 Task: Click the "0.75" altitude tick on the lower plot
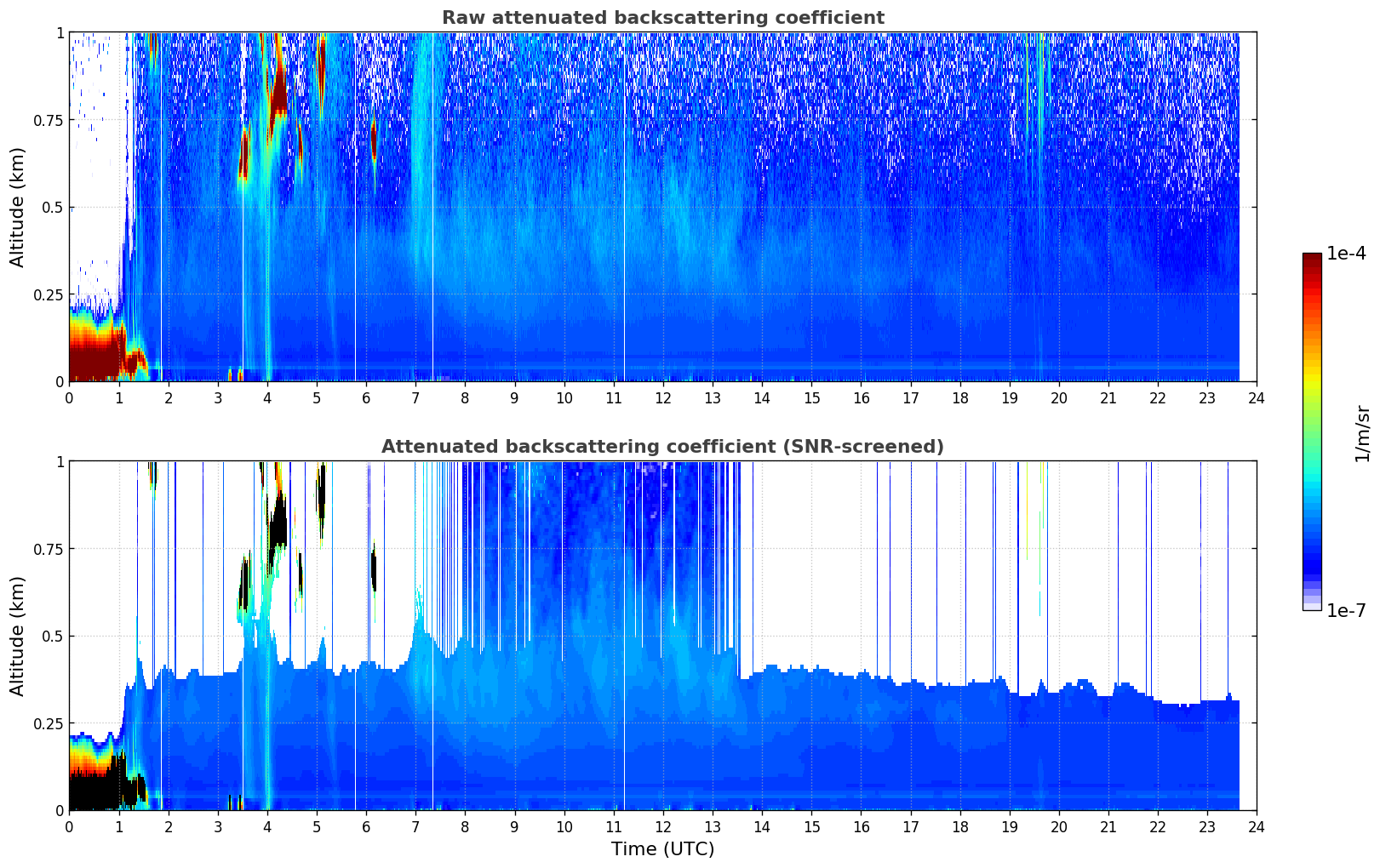(x=48, y=549)
